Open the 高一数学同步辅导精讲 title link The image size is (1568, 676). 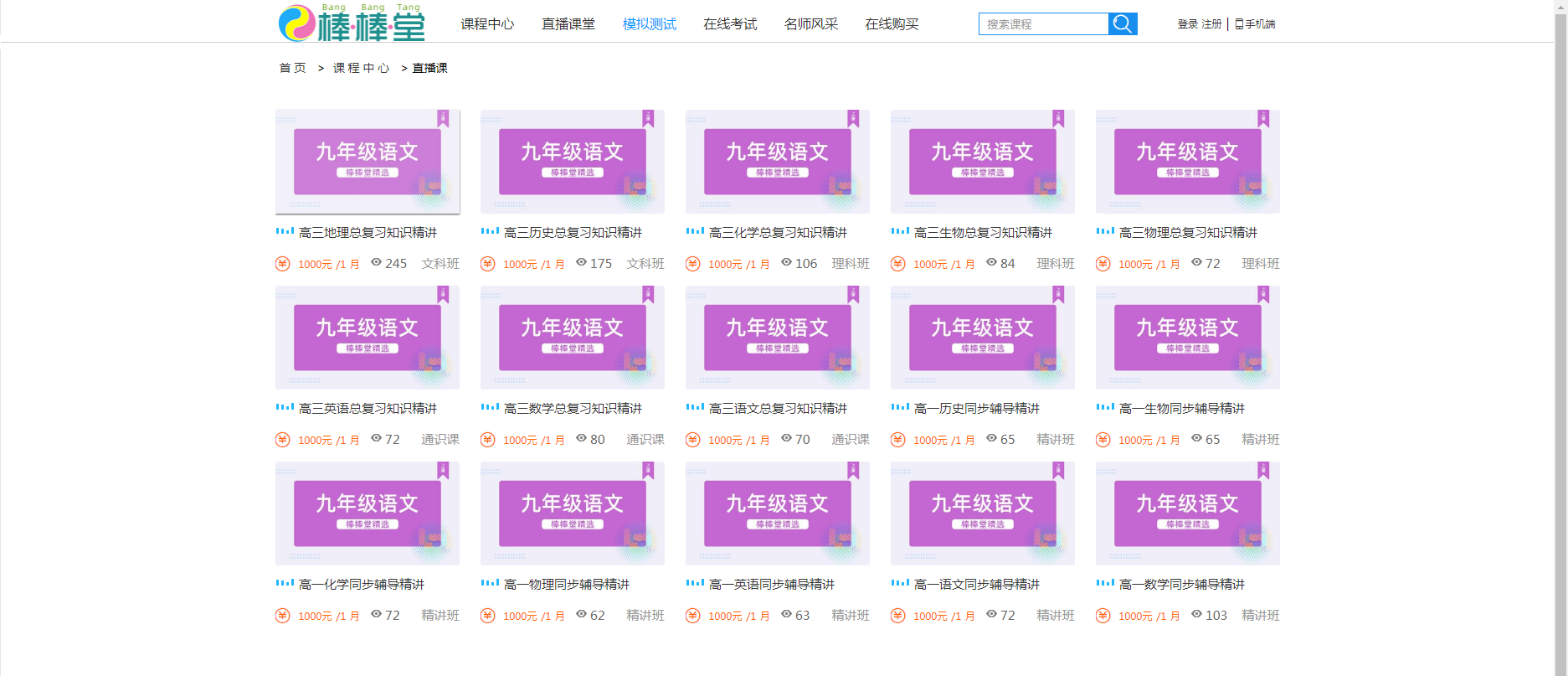[x=1182, y=585]
